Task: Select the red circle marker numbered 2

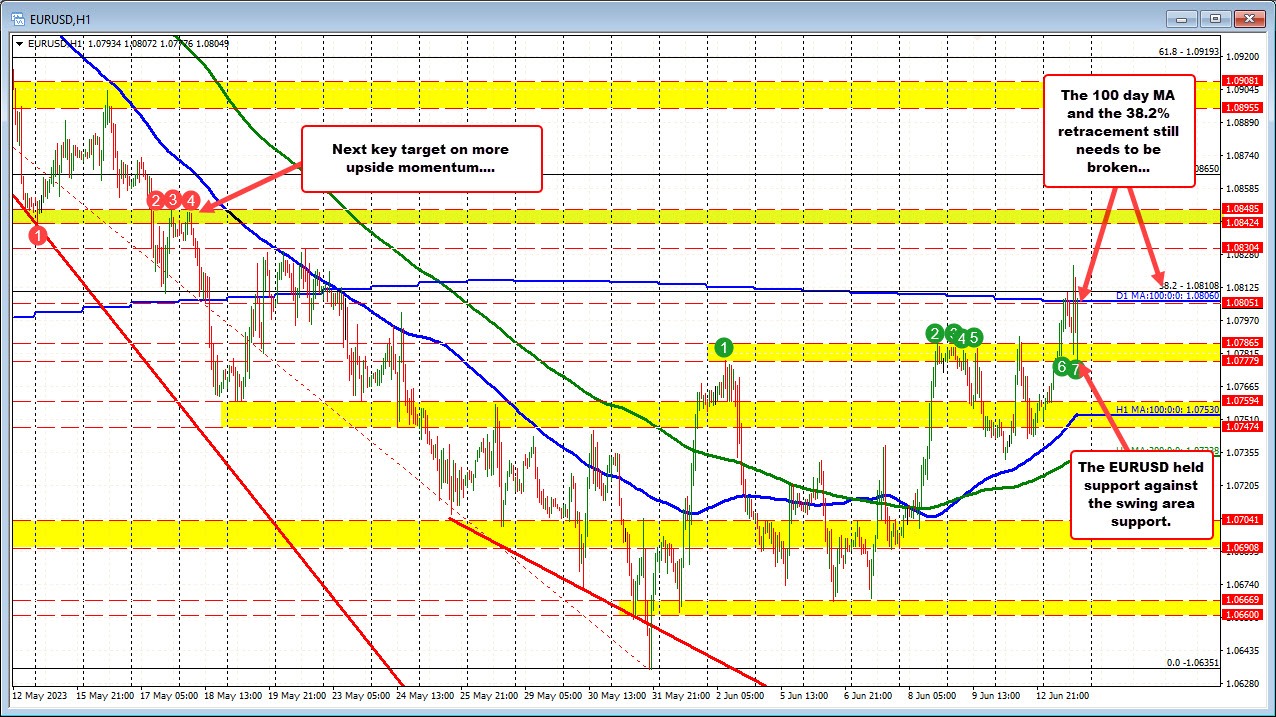Action: [156, 200]
